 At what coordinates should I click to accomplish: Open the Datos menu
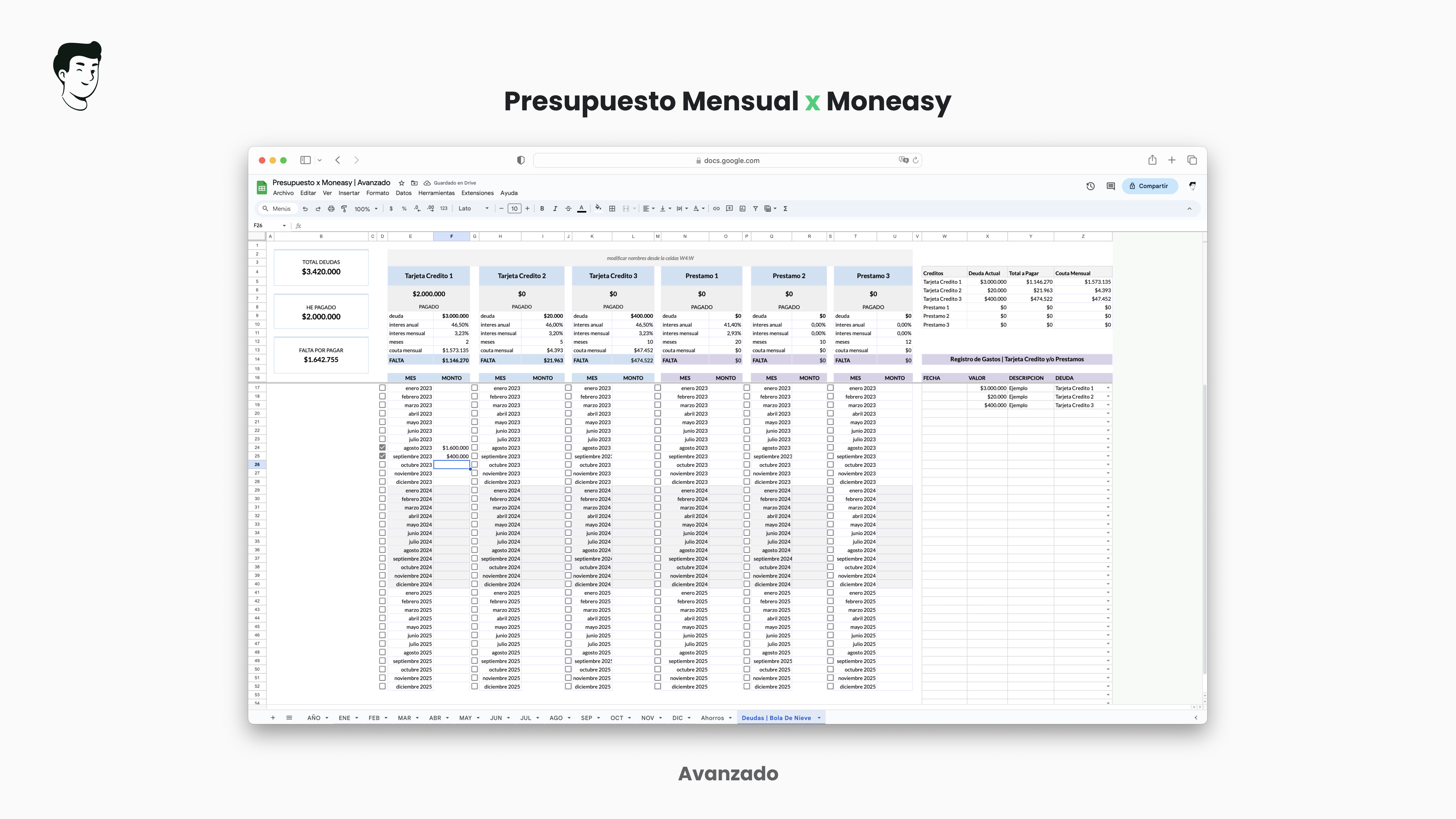click(404, 193)
